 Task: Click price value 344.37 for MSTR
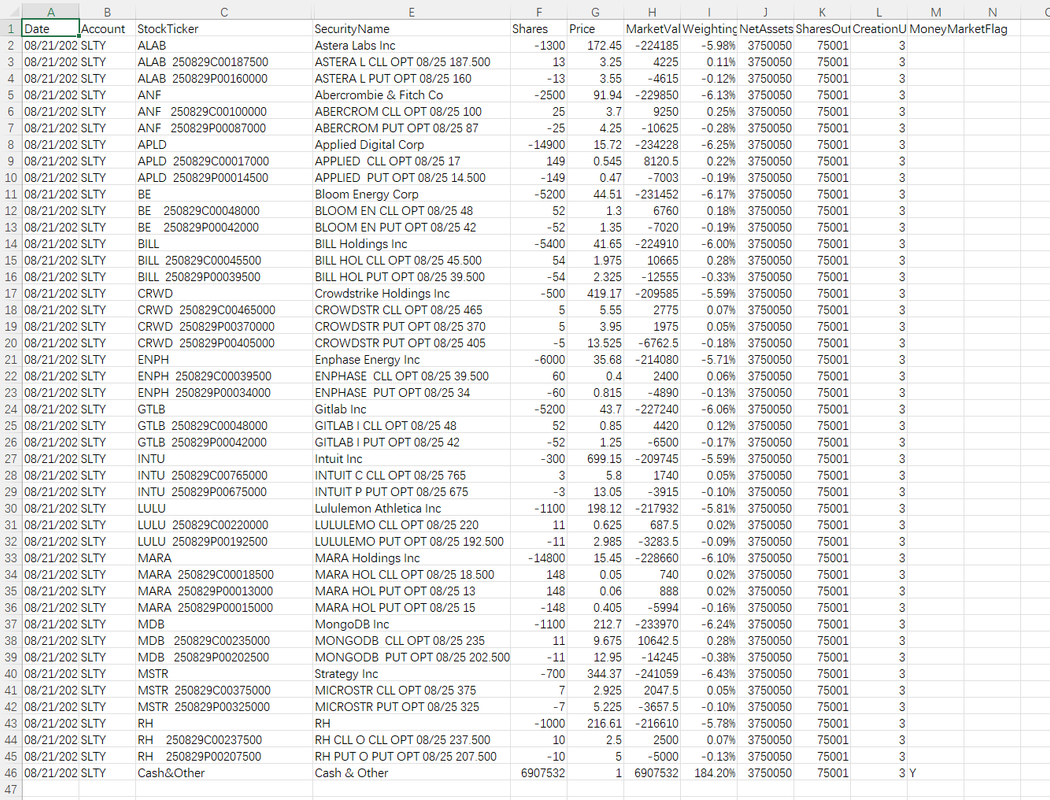(x=595, y=673)
